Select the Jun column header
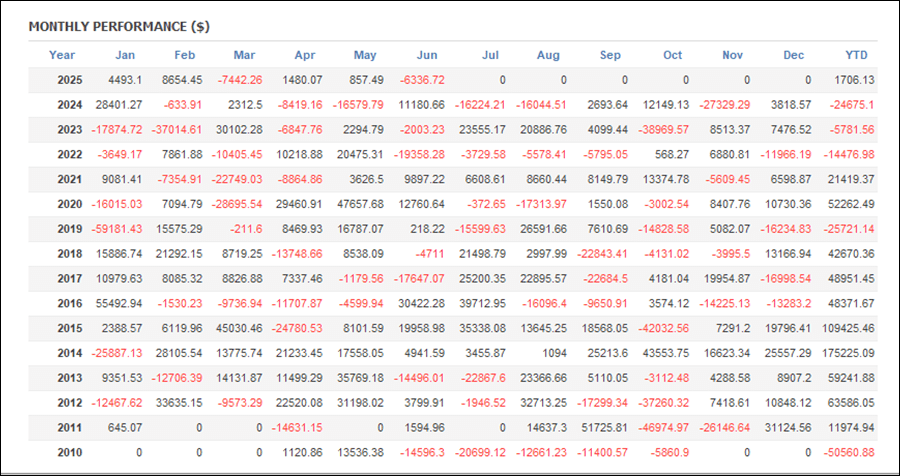This screenshot has width=900, height=476. pyautogui.click(x=426, y=55)
